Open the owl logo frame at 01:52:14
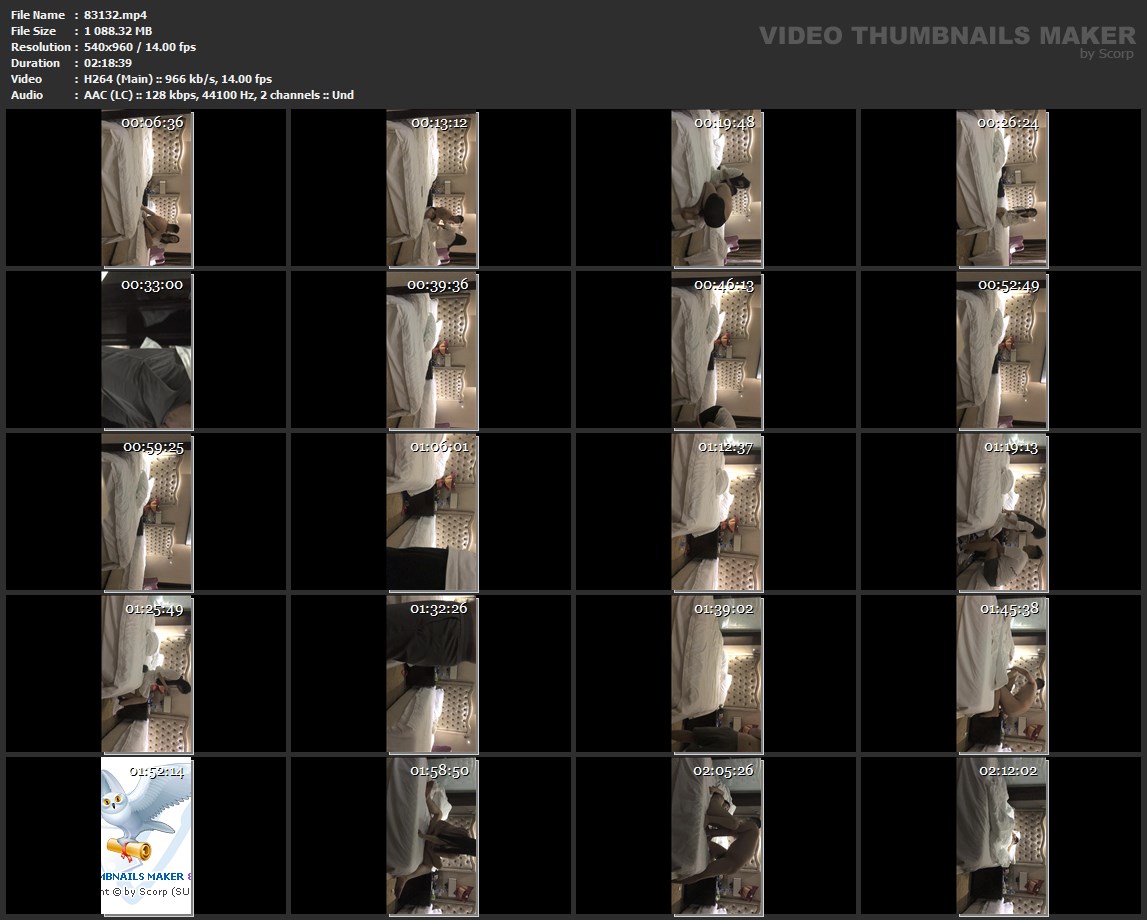Viewport: 1147px width, 920px height. click(147, 836)
